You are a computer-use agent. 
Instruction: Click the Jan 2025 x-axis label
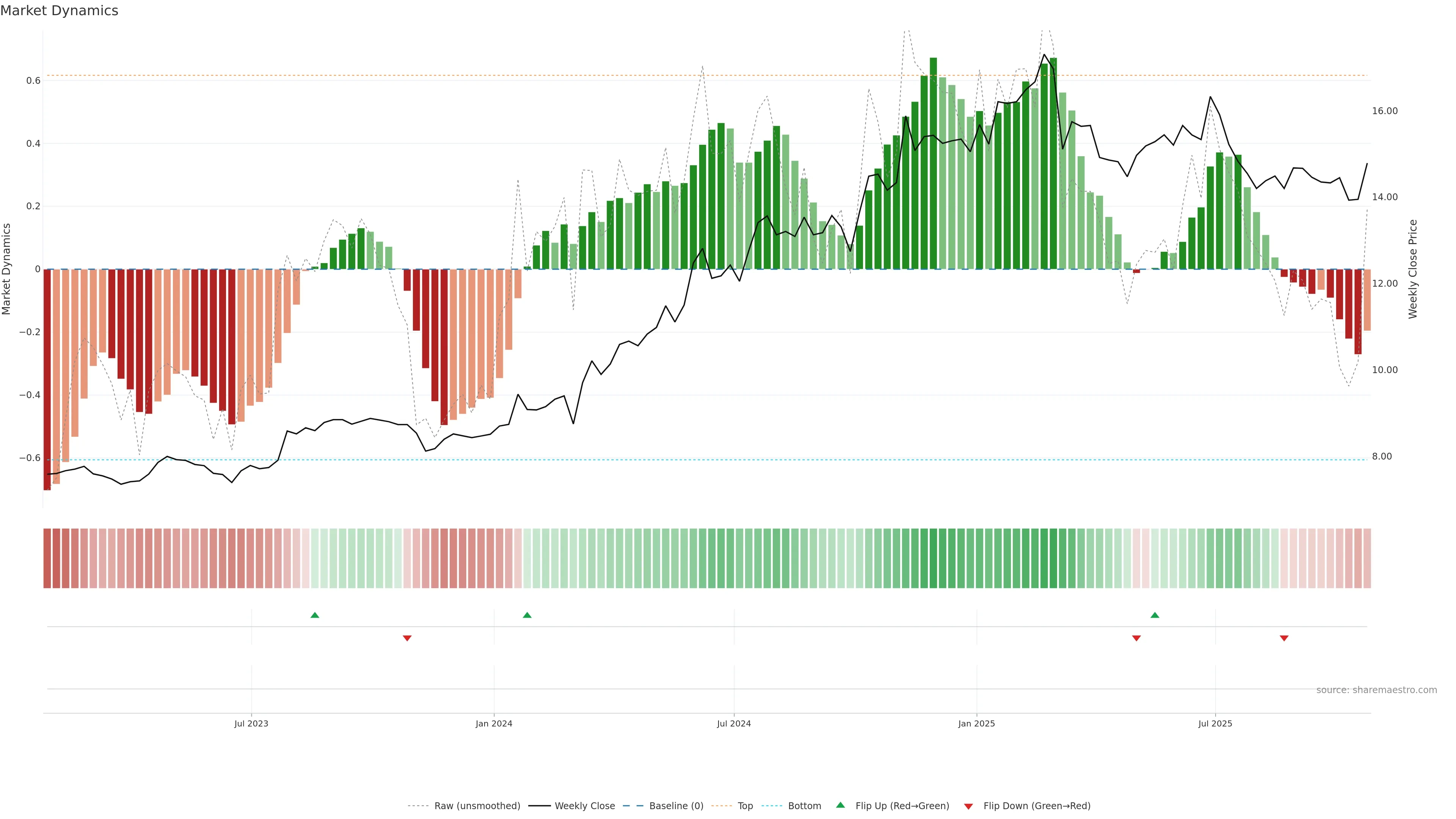coord(976,723)
